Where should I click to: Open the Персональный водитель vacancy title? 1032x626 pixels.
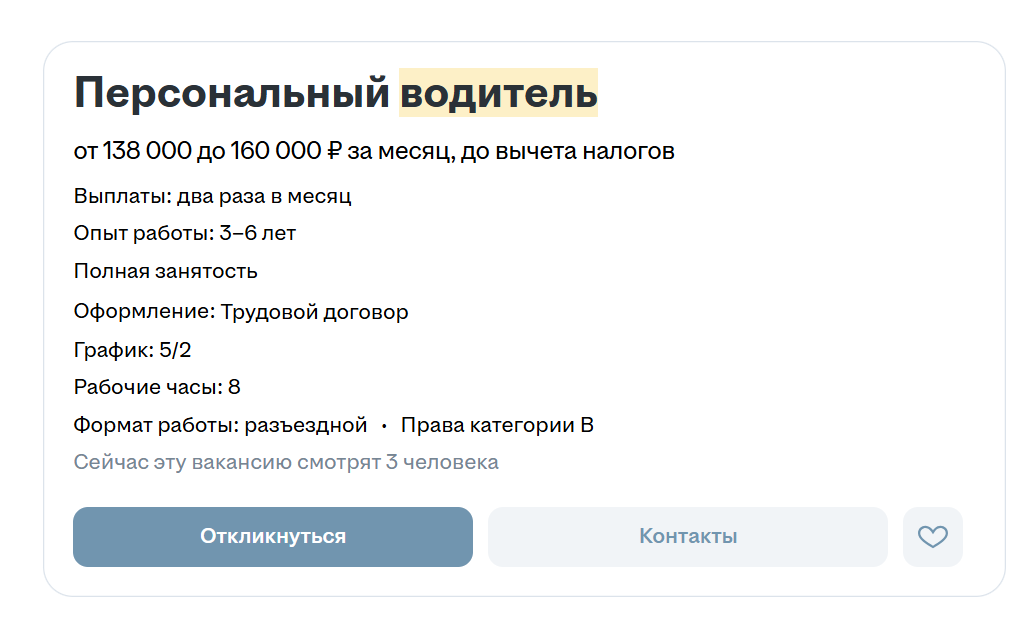click(x=336, y=92)
